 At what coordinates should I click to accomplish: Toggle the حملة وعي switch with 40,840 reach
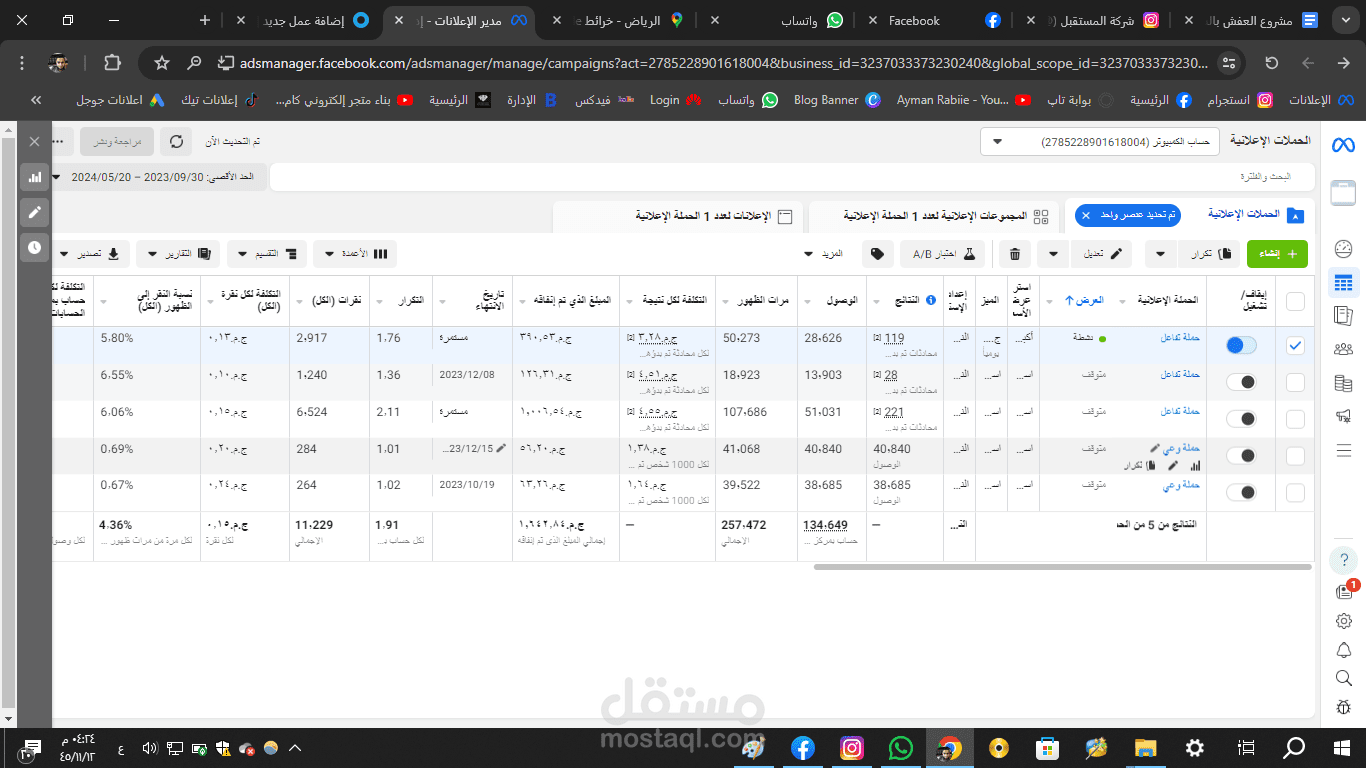tap(1241, 456)
